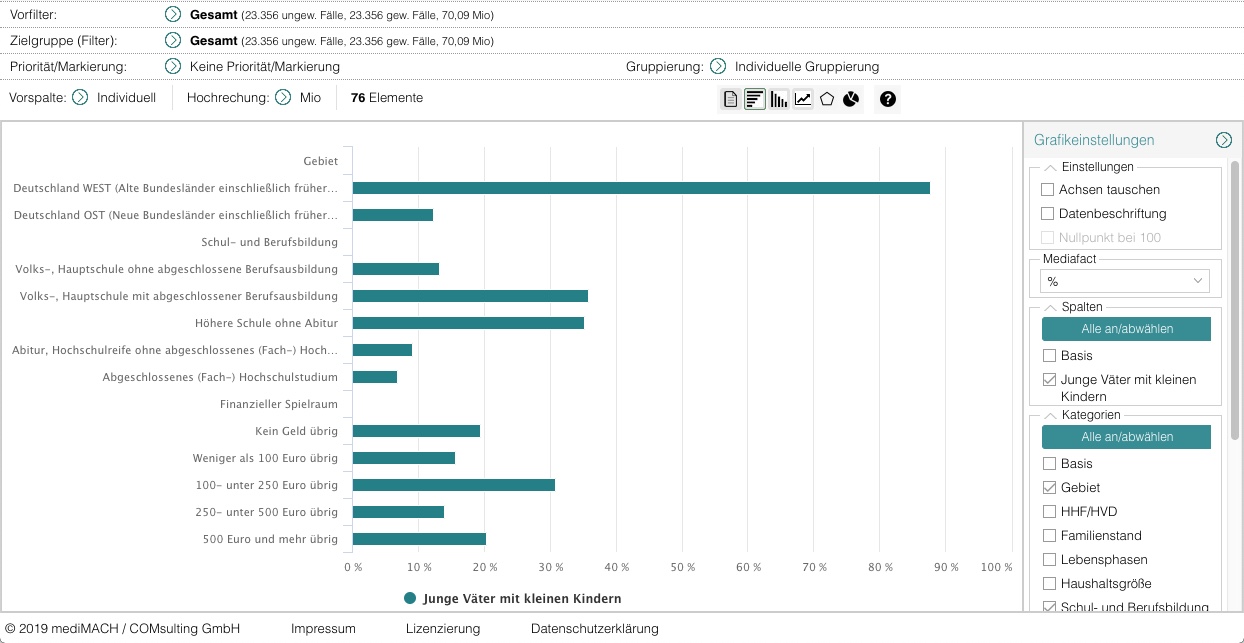Enable the Achsen tauschen checkbox
Viewport: 1244px width, 643px height.
point(1048,189)
